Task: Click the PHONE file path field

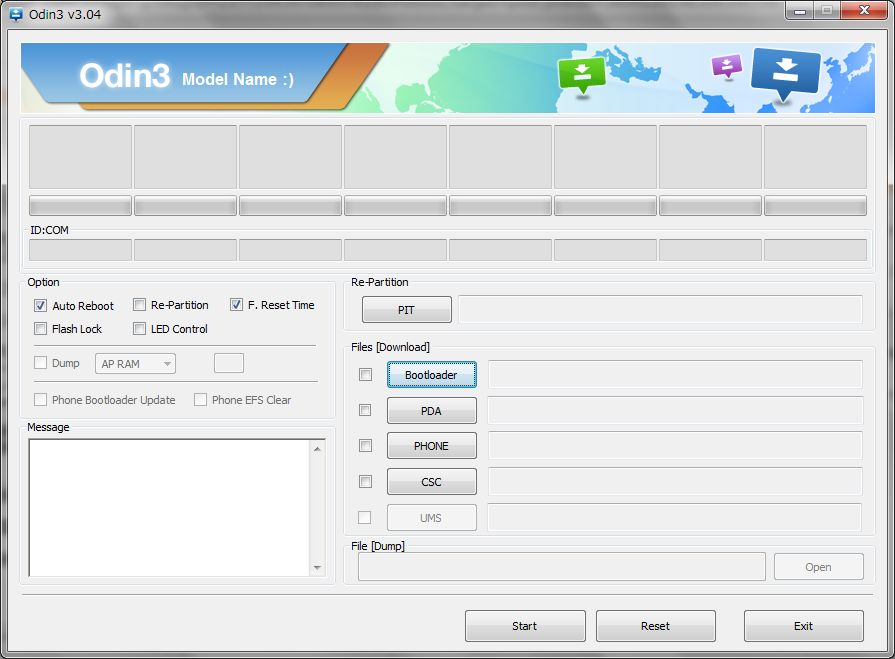Action: coord(675,446)
